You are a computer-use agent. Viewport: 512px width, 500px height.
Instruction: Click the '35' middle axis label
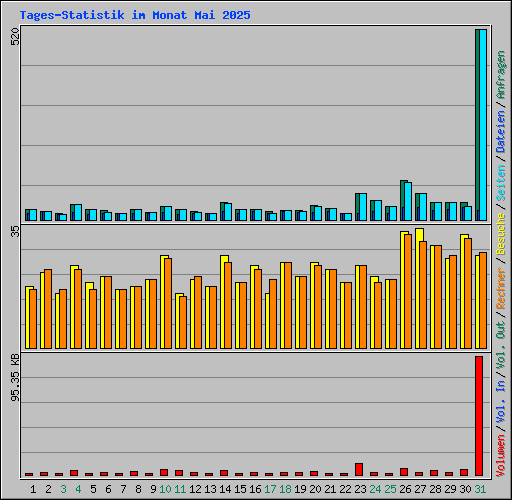(15, 231)
